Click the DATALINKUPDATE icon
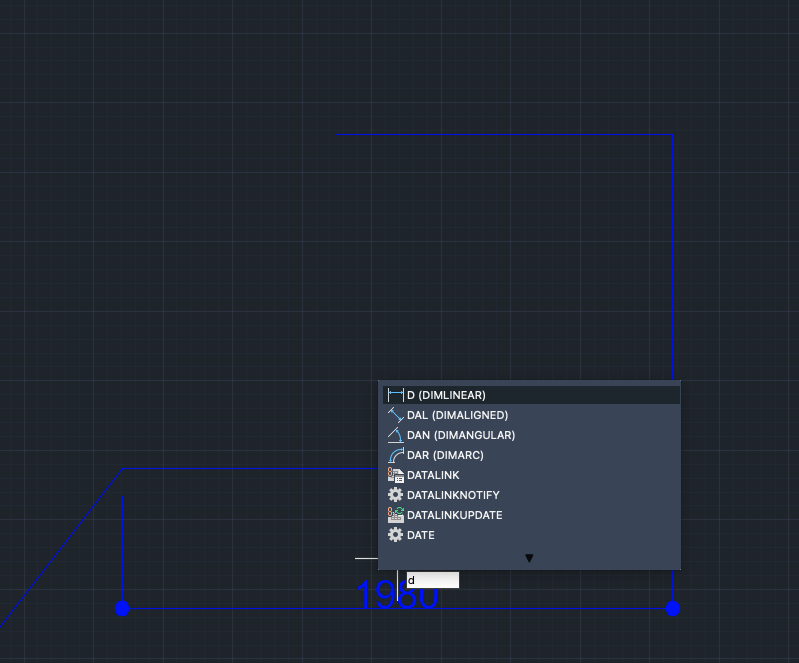799x663 pixels. pyautogui.click(x=395, y=515)
